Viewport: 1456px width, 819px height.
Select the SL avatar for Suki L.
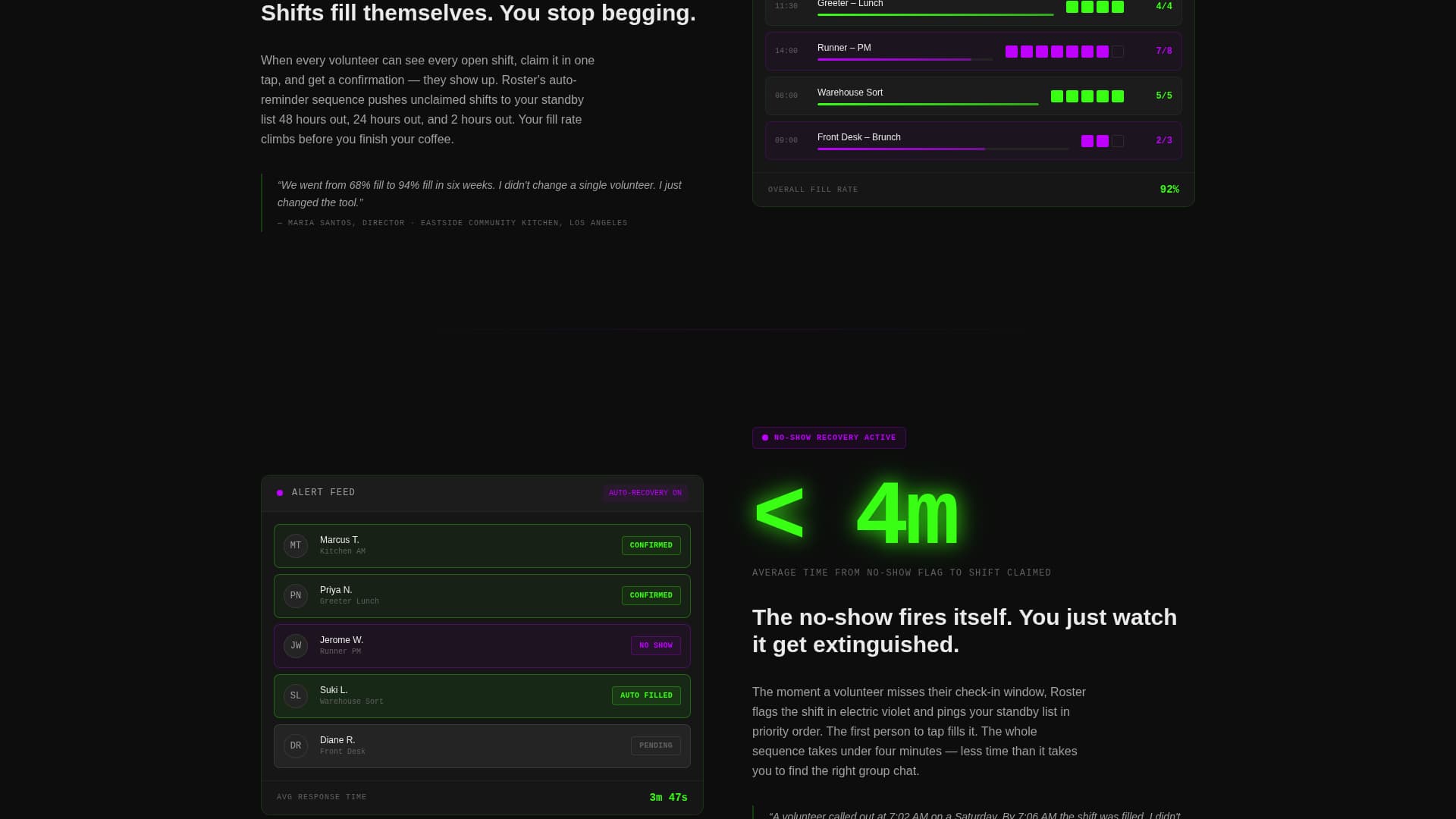point(295,695)
